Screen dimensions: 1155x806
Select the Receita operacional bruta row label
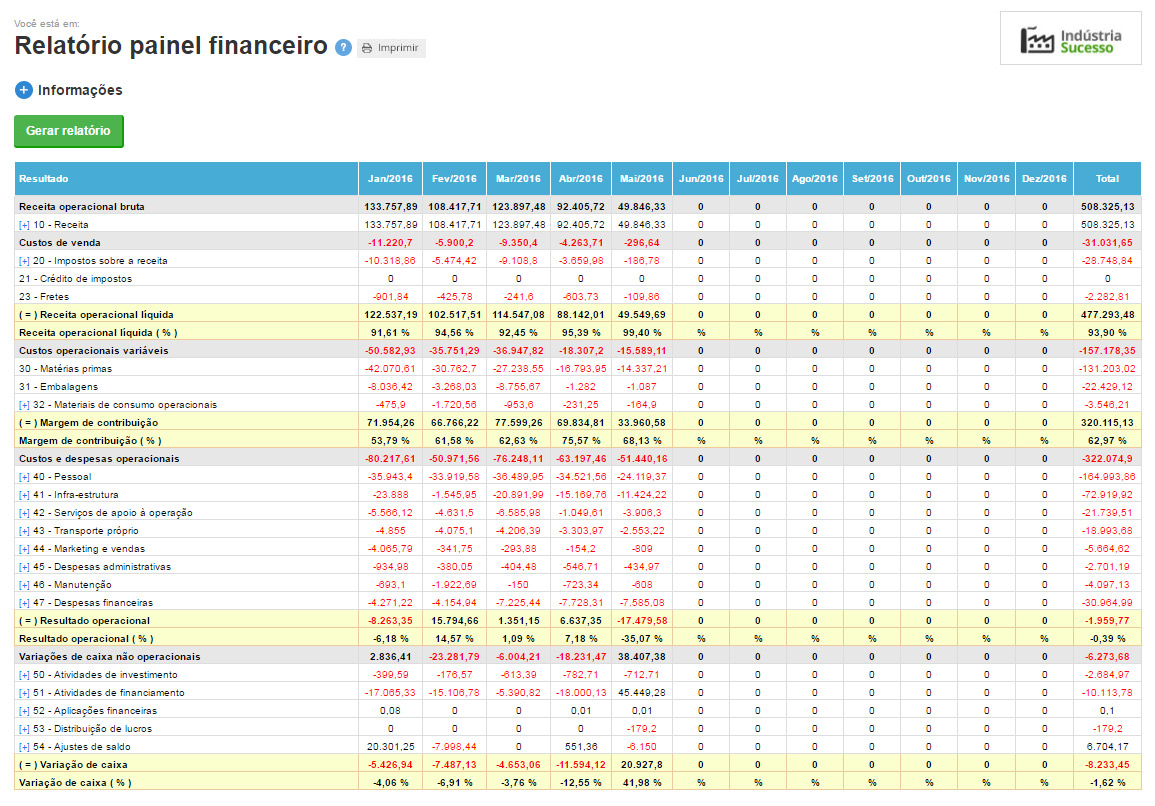[x=82, y=207]
